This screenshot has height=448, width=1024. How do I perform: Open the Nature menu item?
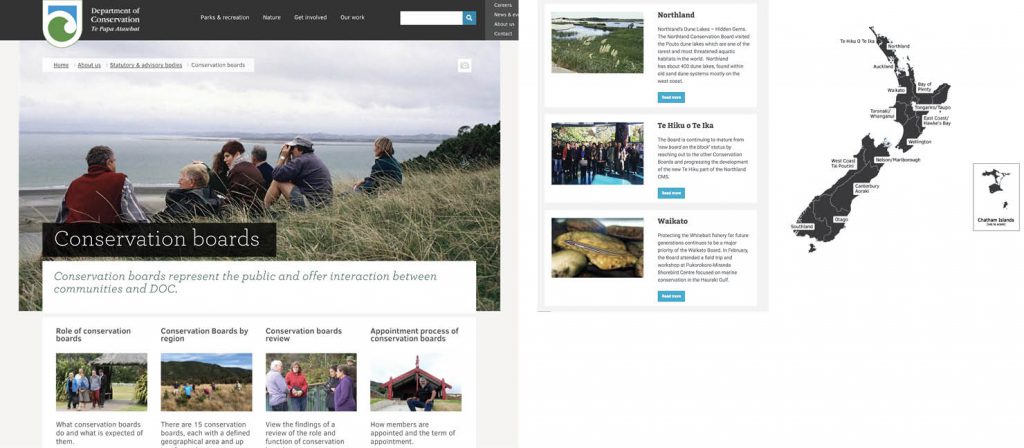point(272,18)
